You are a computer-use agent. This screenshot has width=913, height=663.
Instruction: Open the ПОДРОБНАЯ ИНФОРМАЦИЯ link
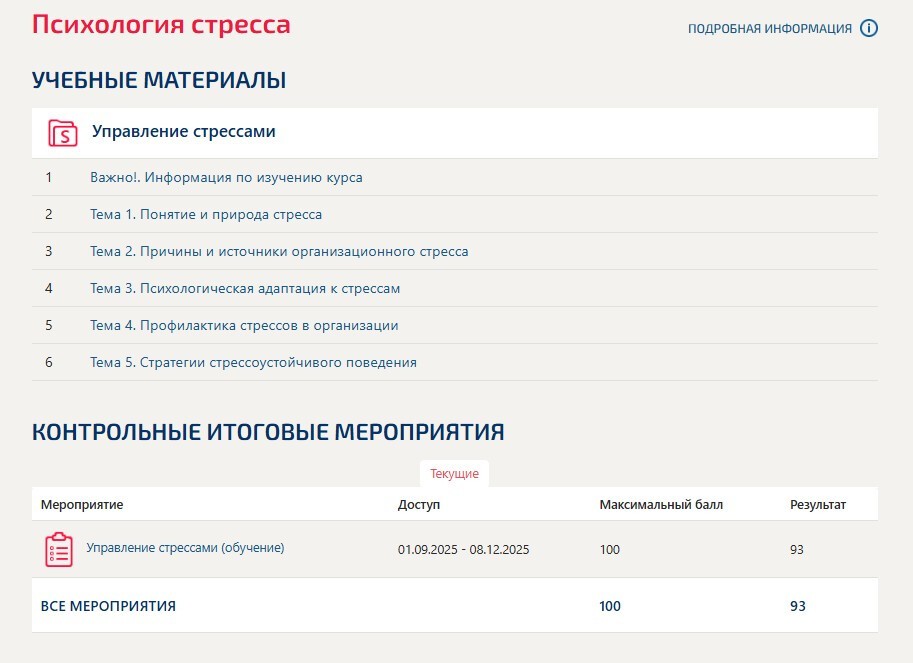pyautogui.click(x=769, y=29)
